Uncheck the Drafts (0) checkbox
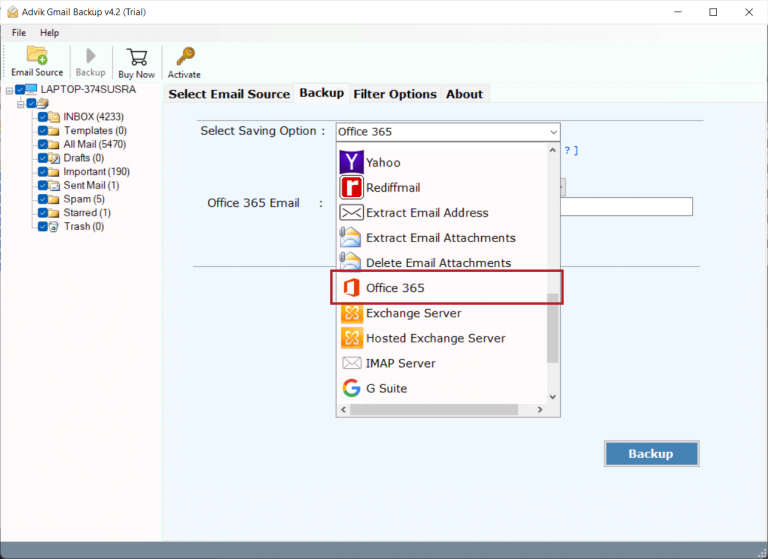This screenshot has height=559, width=768. coord(43,158)
